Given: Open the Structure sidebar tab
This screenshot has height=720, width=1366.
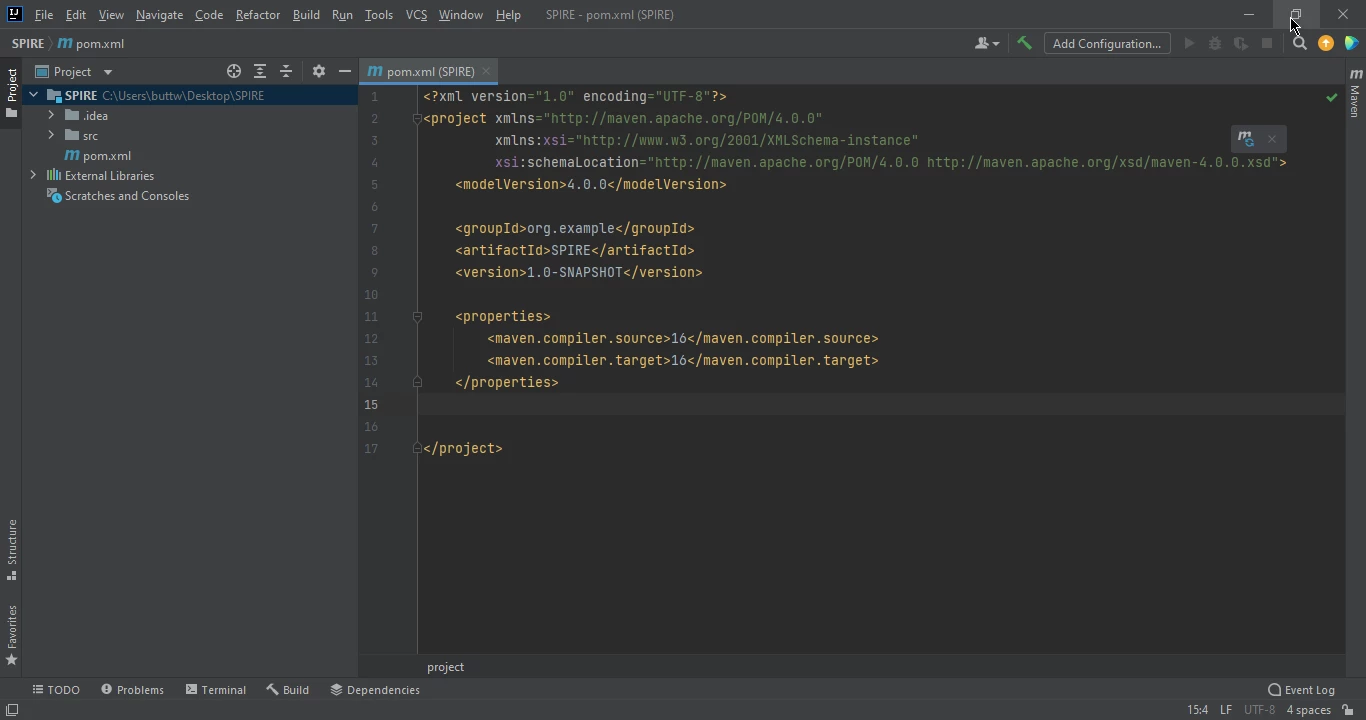Looking at the screenshot, I should coord(11,550).
